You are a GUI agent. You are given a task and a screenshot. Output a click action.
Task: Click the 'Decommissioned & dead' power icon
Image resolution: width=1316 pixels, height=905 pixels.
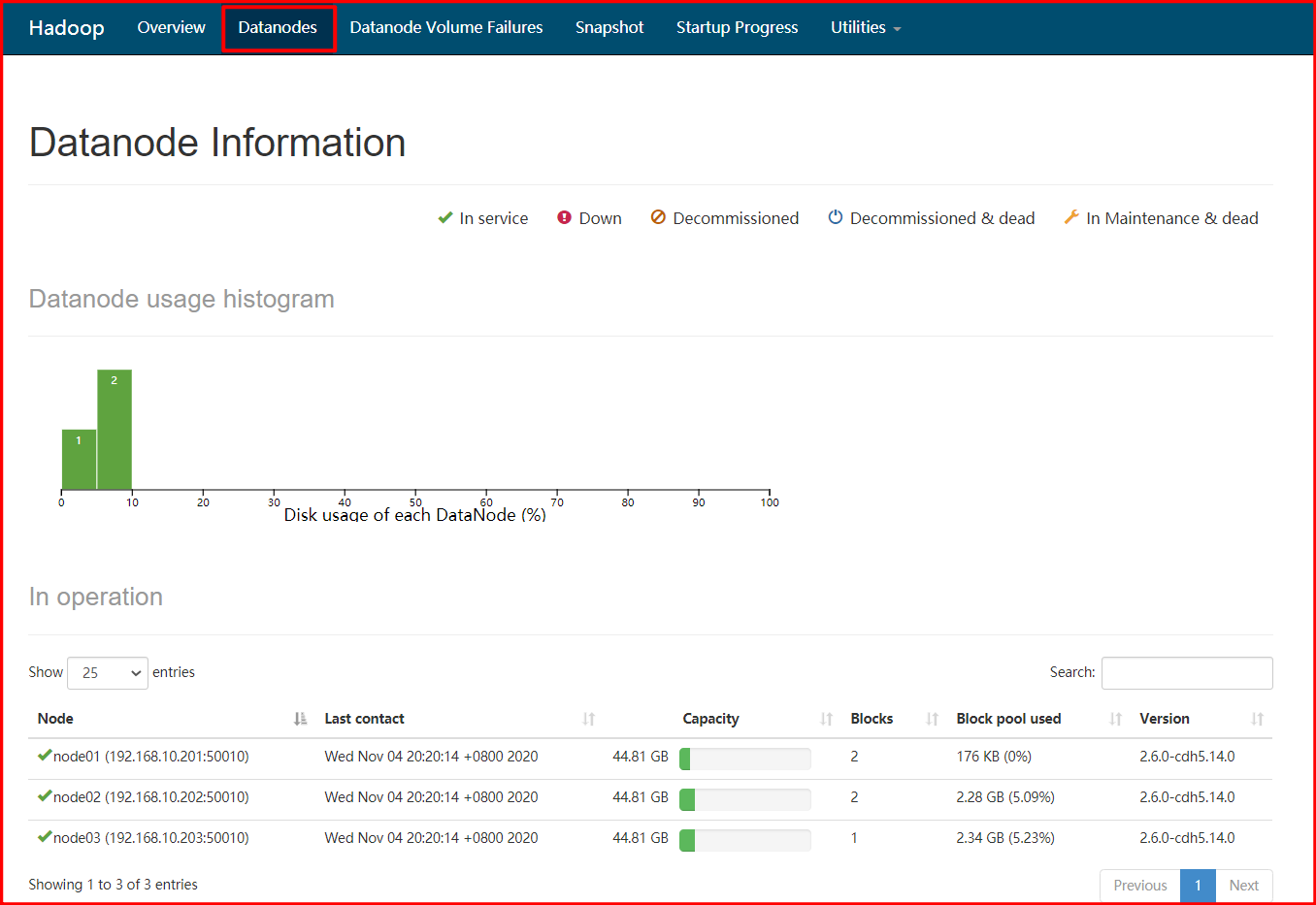(x=836, y=218)
